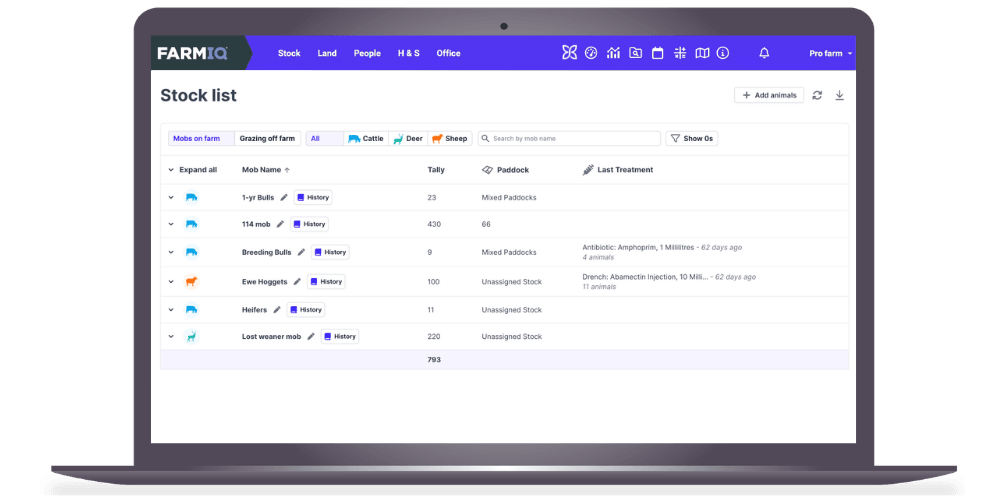Open the farm map icon
Viewport: 1000px width, 500px height.
(x=702, y=53)
